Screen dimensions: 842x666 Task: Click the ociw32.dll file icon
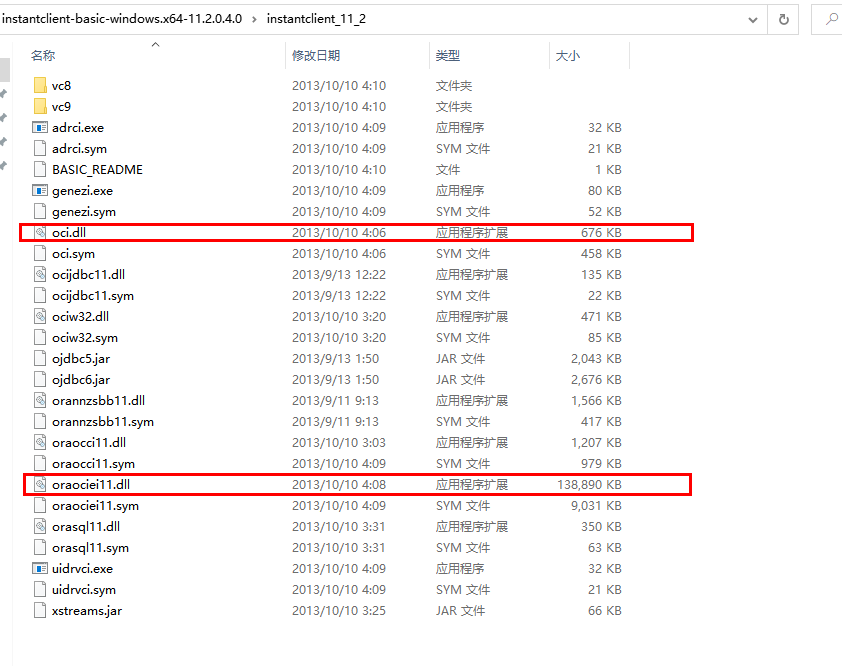38,316
